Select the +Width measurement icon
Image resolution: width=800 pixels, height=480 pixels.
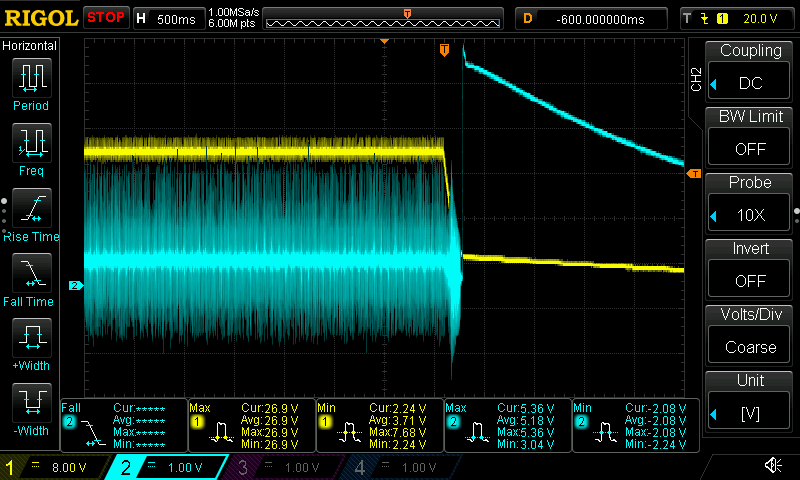tap(32, 338)
